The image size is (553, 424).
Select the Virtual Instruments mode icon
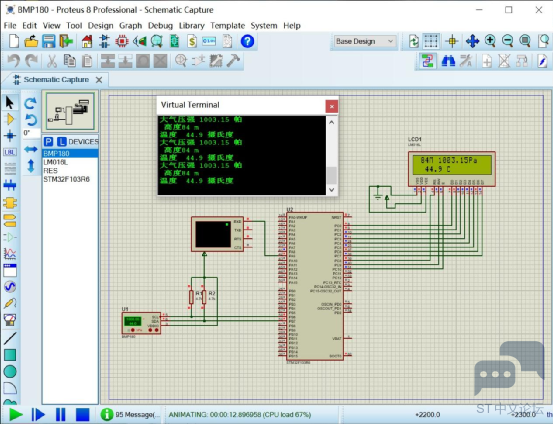coord(10,320)
